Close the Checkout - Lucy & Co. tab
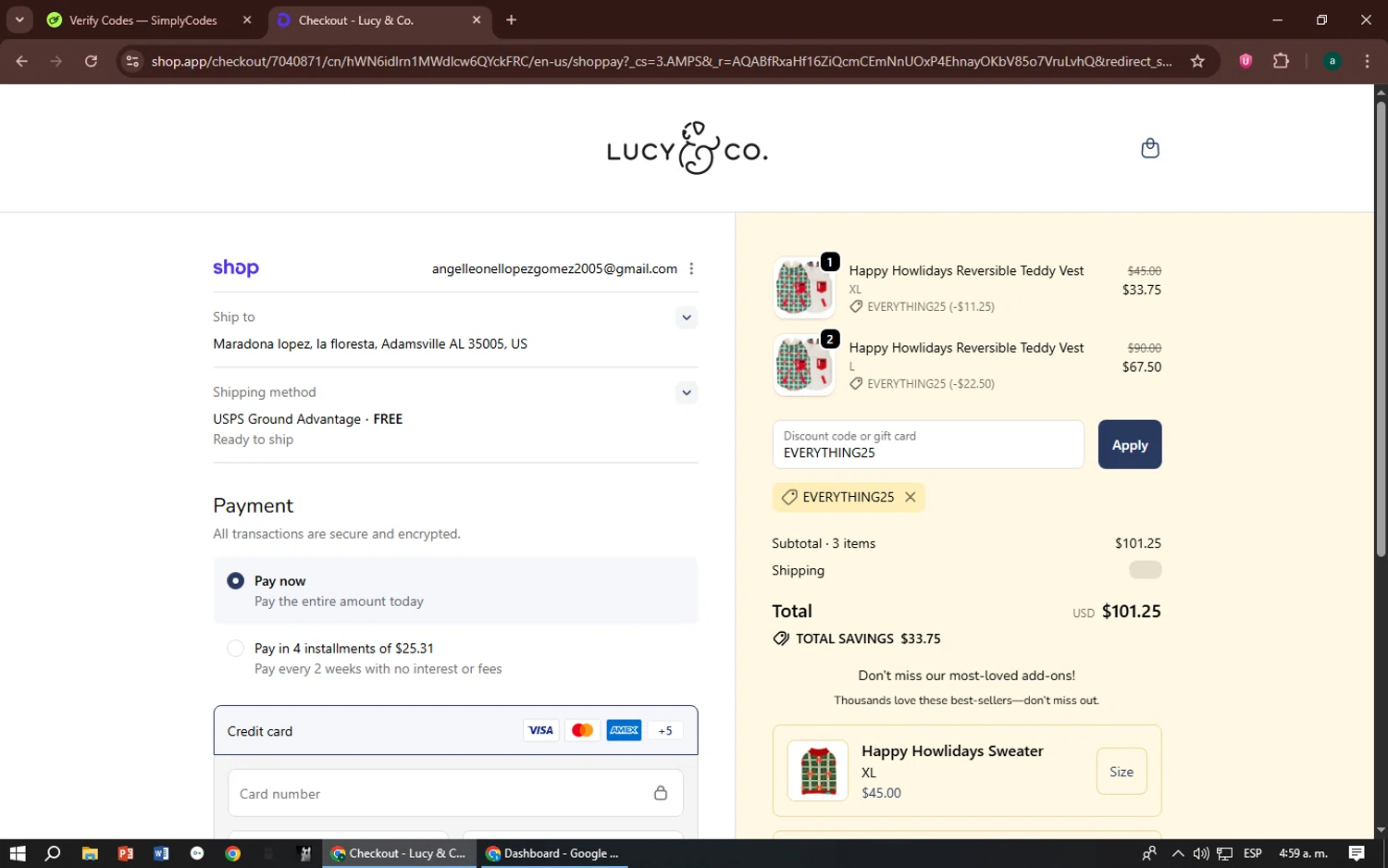The height and width of the screenshot is (868, 1388). (x=477, y=19)
